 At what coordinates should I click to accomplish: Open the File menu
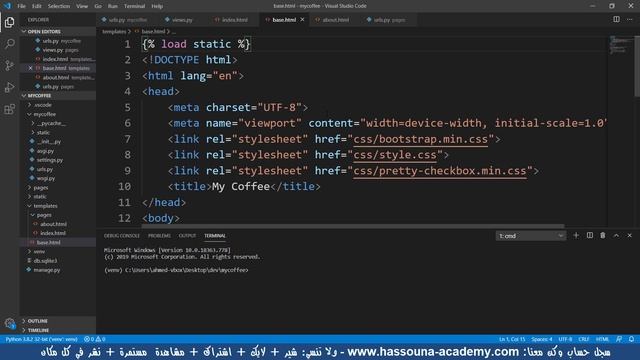coord(21,6)
